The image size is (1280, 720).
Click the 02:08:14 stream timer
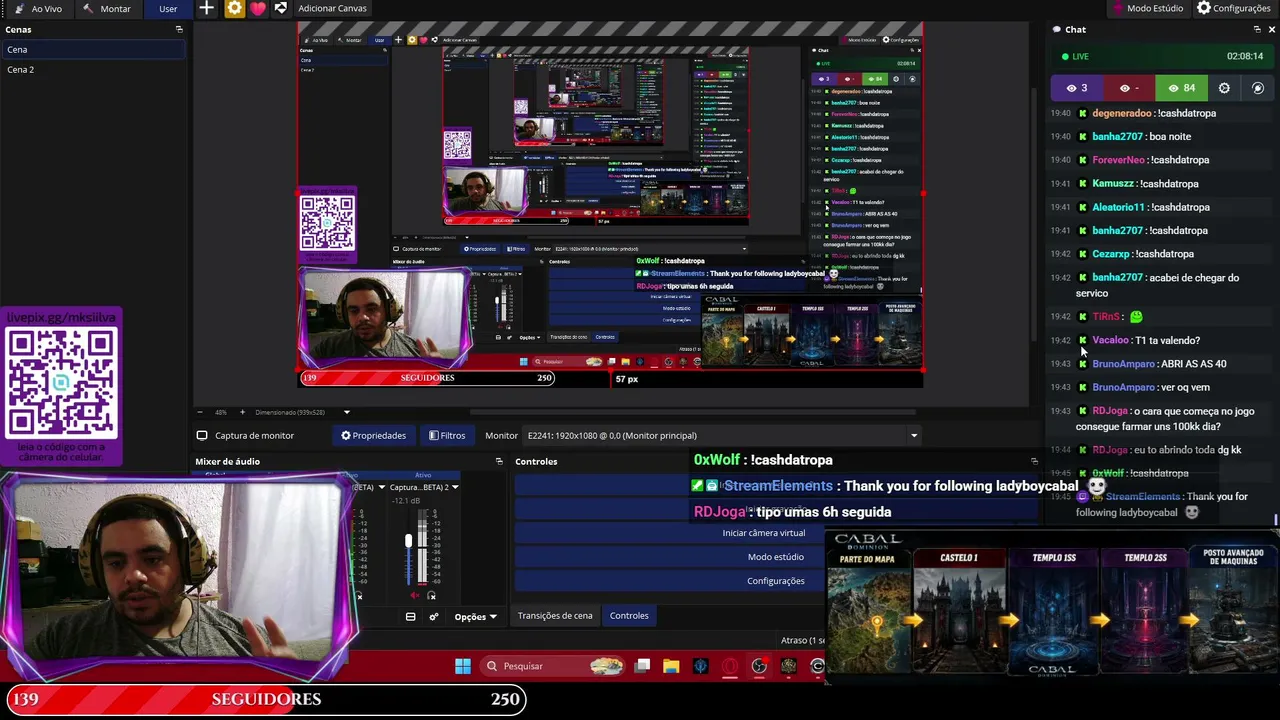pos(1245,57)
